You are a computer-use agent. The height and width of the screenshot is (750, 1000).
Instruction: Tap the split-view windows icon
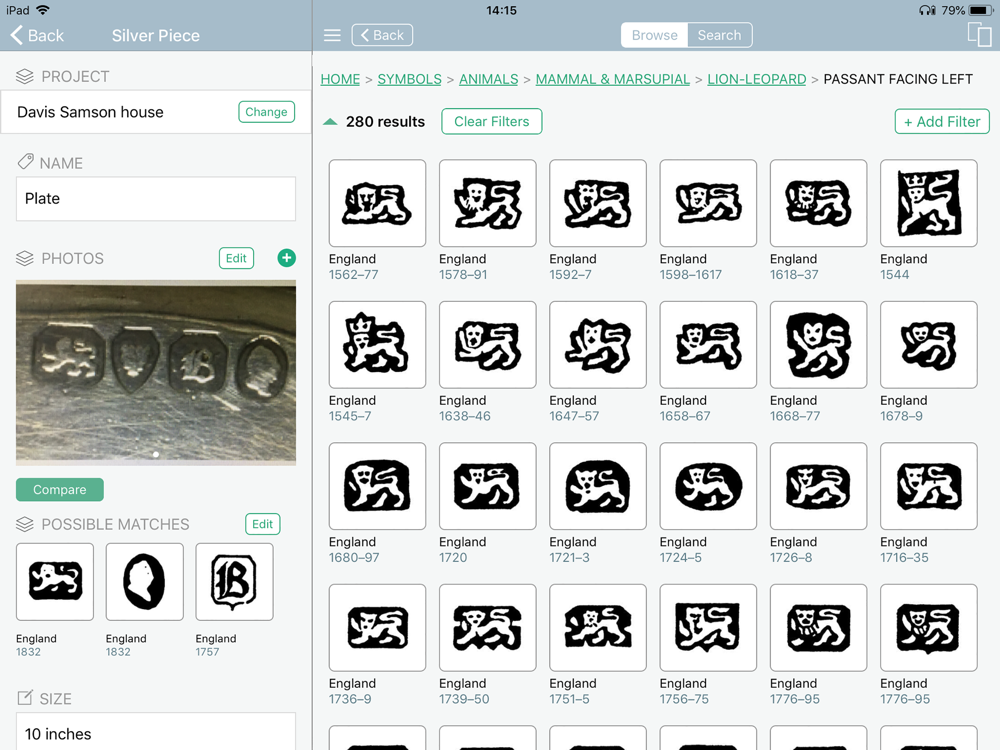[x=979, y=34]
